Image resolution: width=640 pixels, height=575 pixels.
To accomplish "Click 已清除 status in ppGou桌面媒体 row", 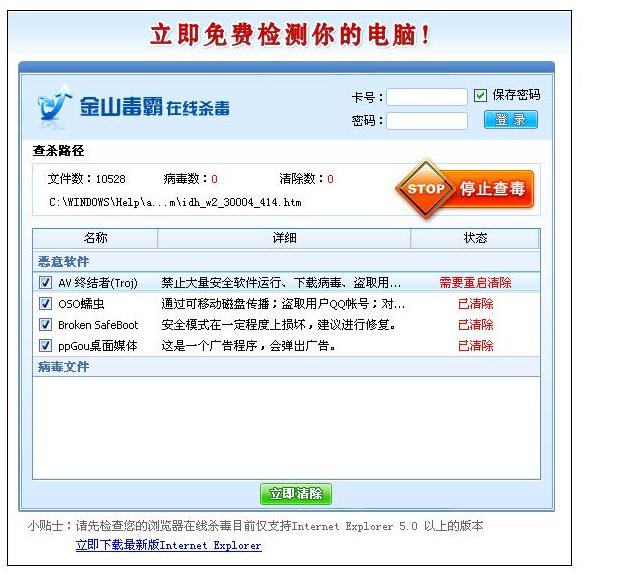I will tap(476, 346).
